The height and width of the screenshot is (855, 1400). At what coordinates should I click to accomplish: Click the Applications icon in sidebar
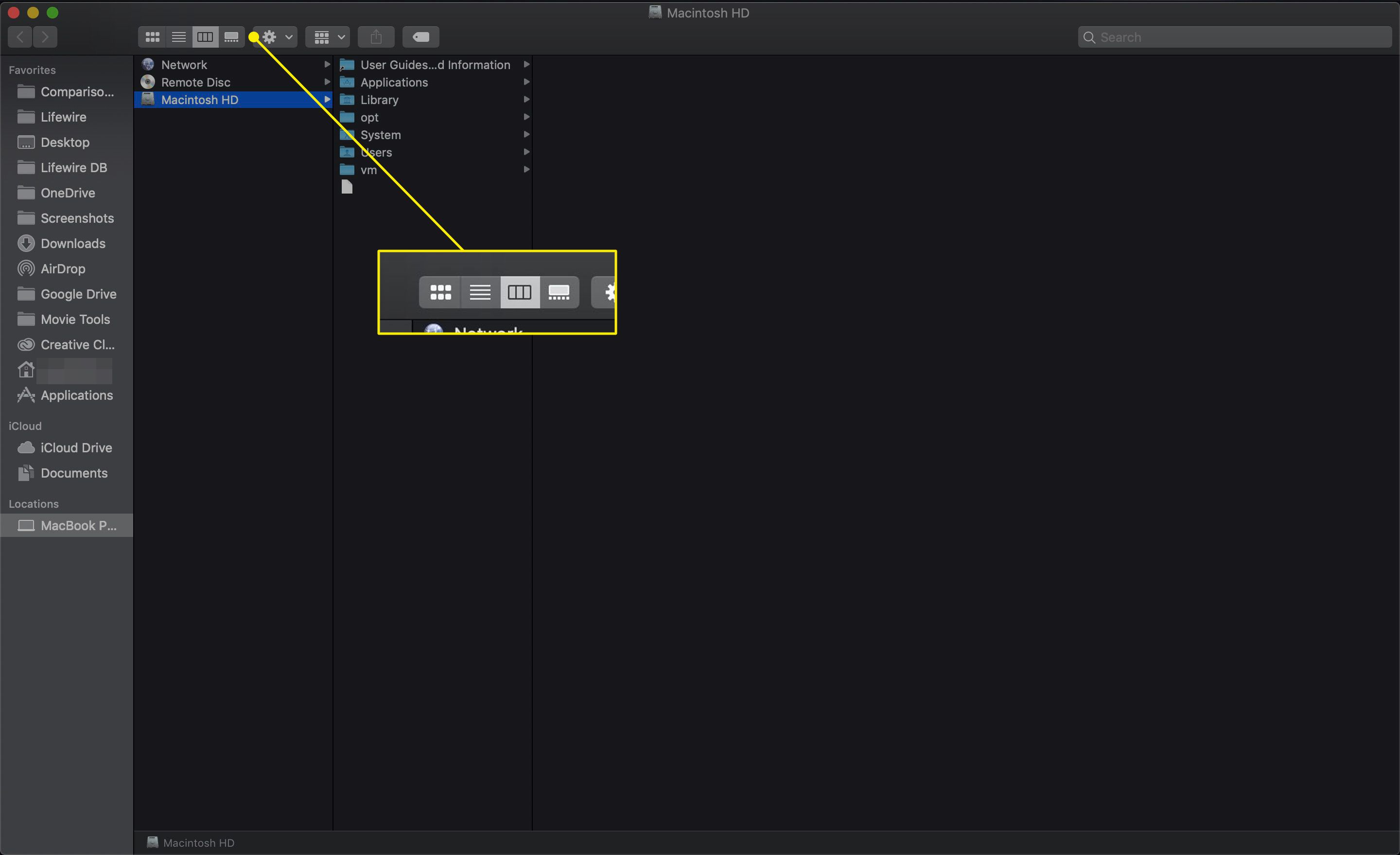(x=26, y=395)
